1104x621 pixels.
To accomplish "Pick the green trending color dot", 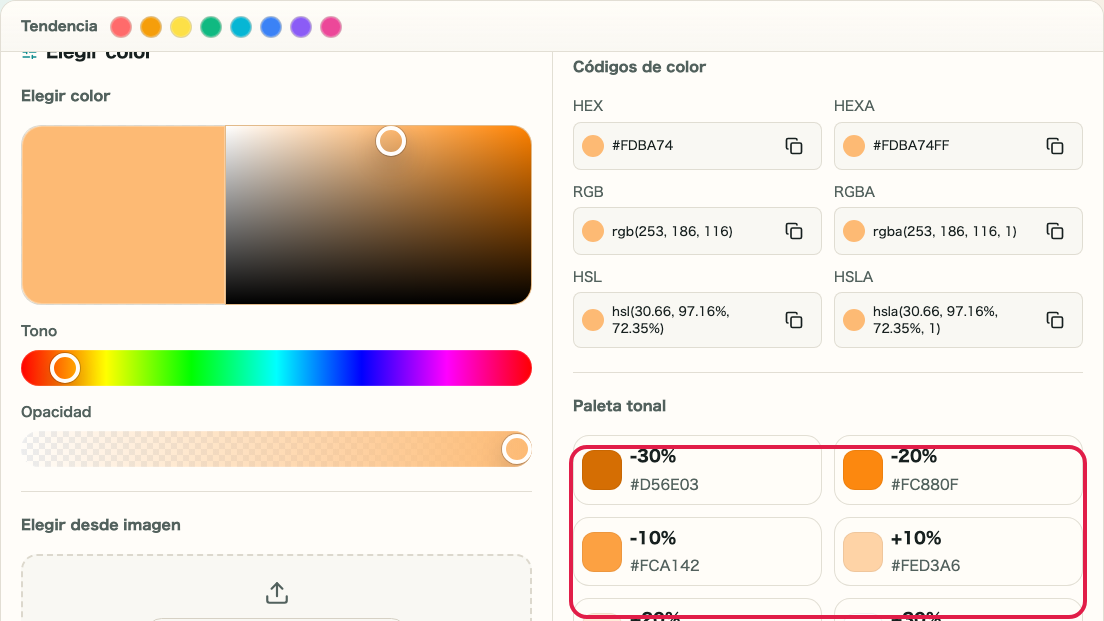I will [211, 27].
